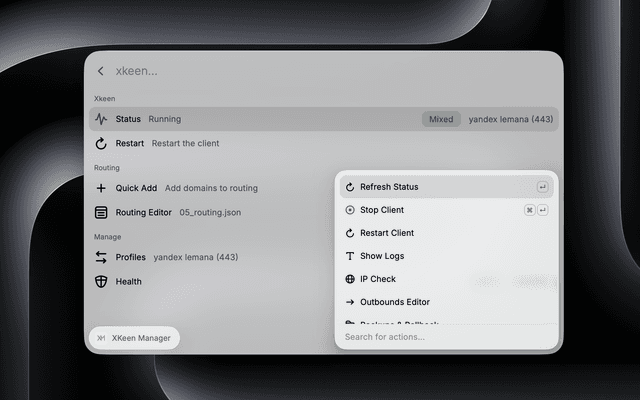
Task: Select the Profiles label in the list
Action: (131, 257)
